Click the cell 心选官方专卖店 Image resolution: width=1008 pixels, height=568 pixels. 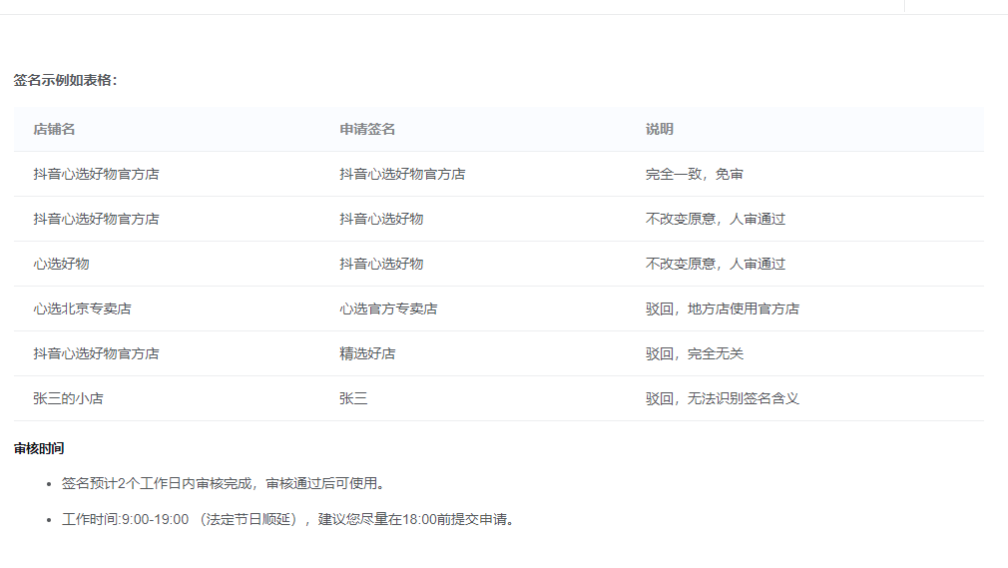point(388,309)
